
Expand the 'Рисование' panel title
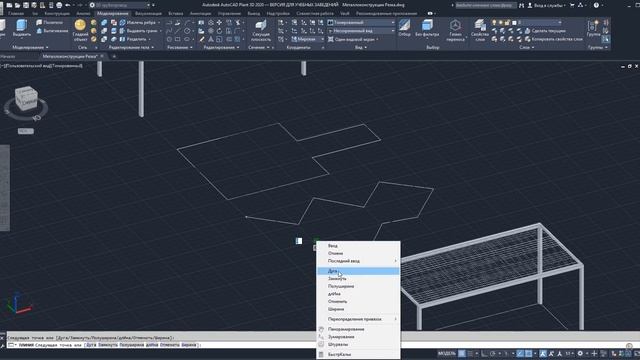180,47
